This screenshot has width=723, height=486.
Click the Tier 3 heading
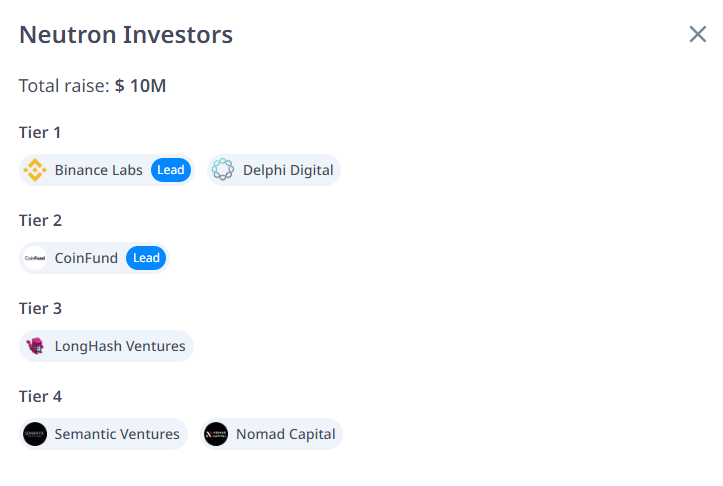40,309
